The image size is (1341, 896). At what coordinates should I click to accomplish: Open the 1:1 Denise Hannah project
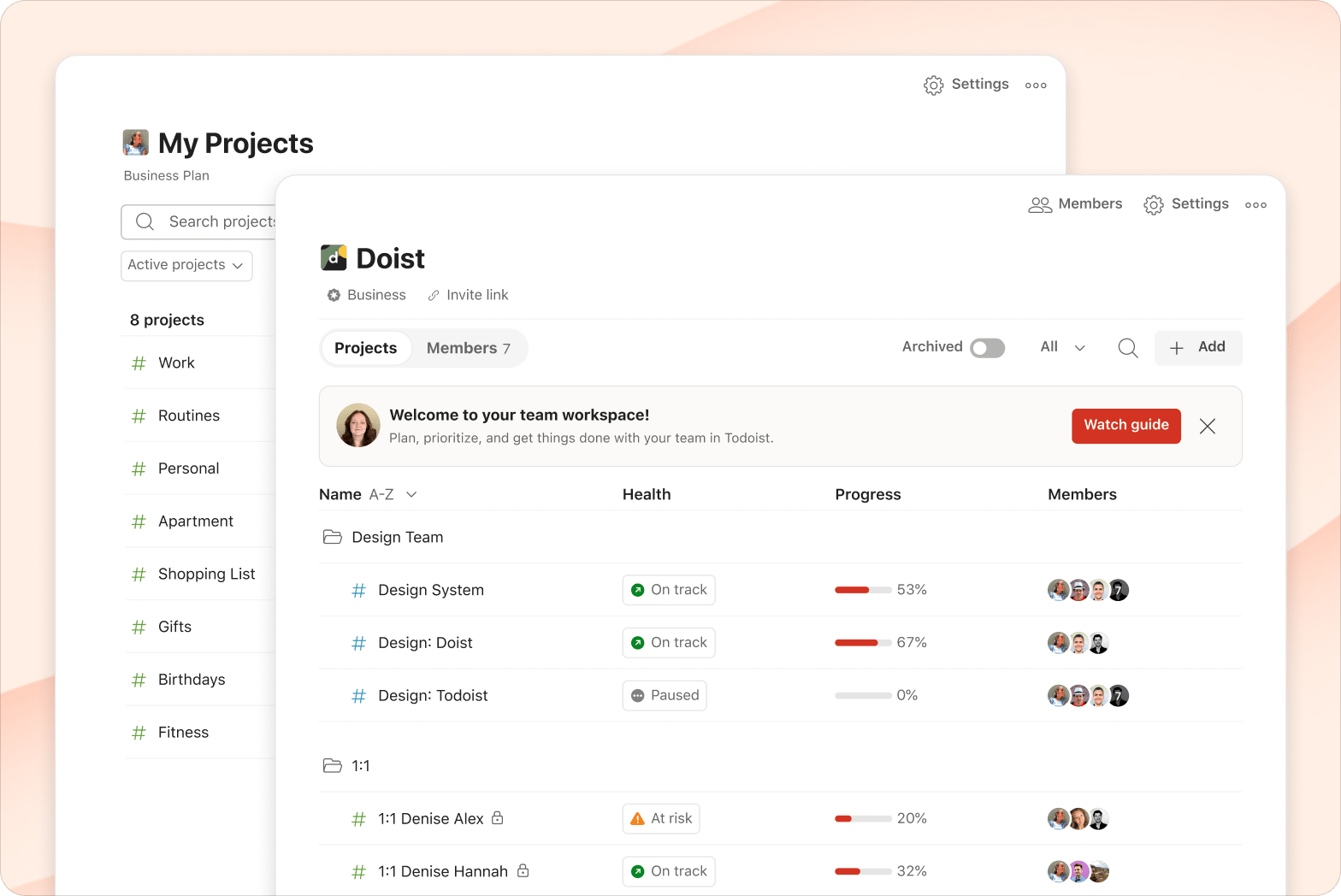click(x=443, y=871)
